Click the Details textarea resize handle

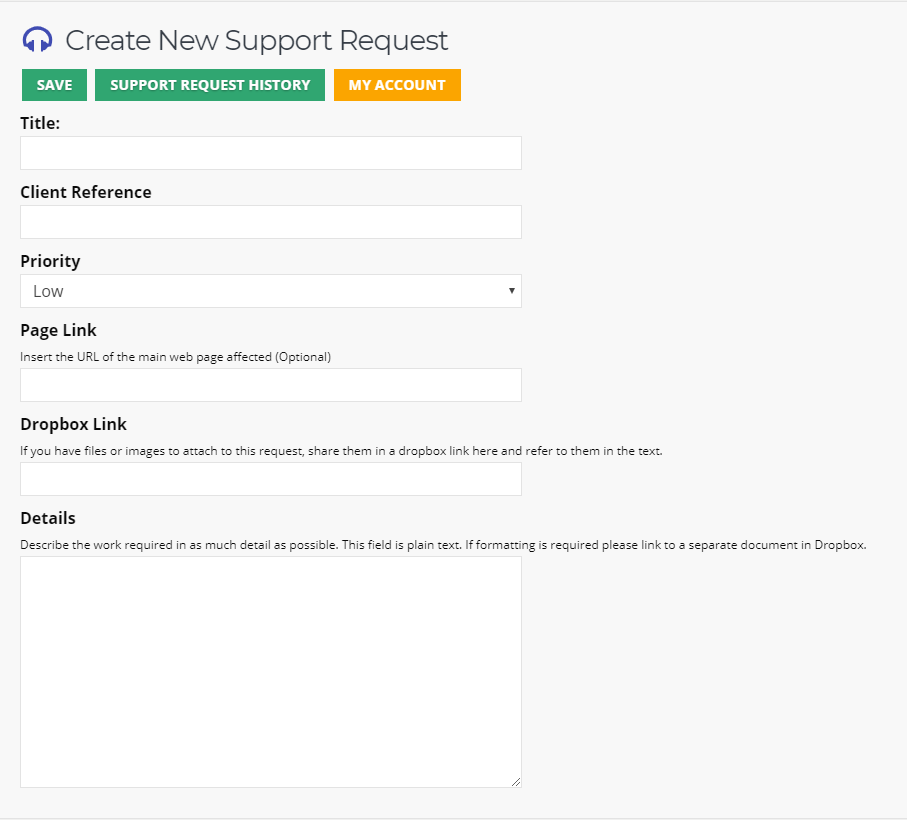click(x=516, y=782)
